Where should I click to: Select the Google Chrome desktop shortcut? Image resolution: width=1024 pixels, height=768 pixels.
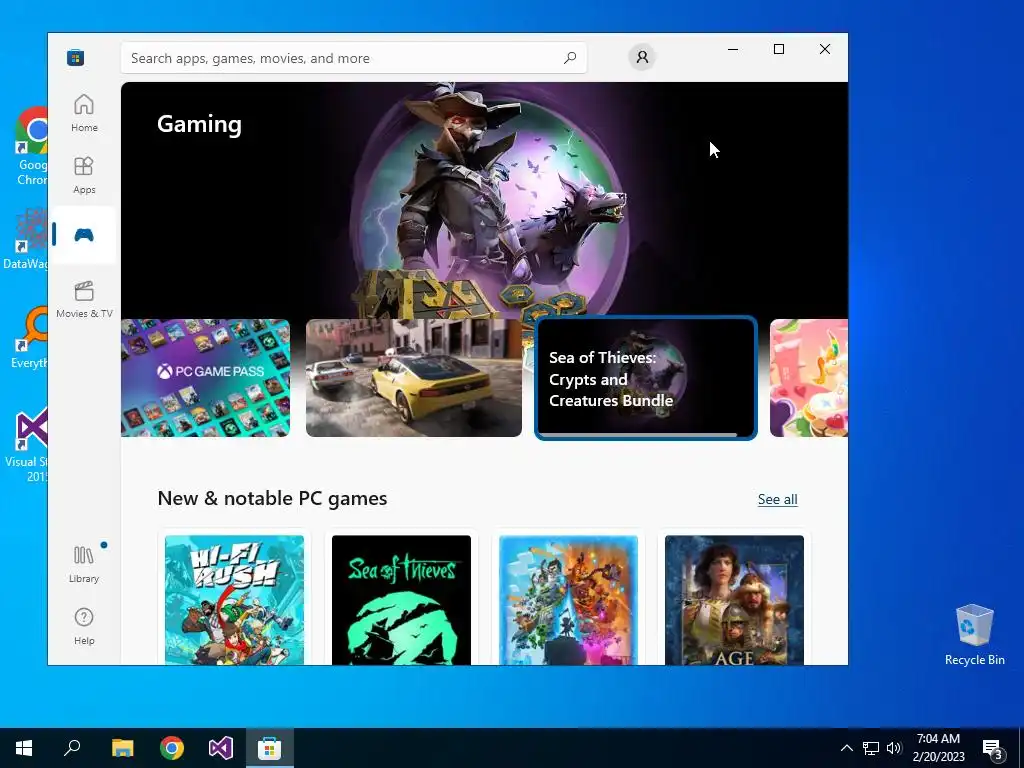pyautogui.click(x=31, y=146)
